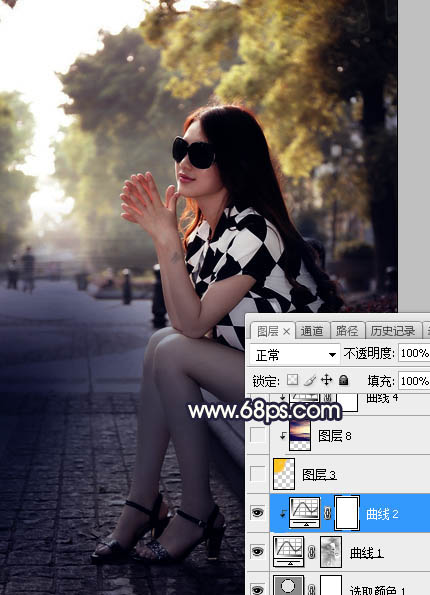Click the lock all padlock icon
Viewport: 430px width, 595px height.
[x=343, y=380]
